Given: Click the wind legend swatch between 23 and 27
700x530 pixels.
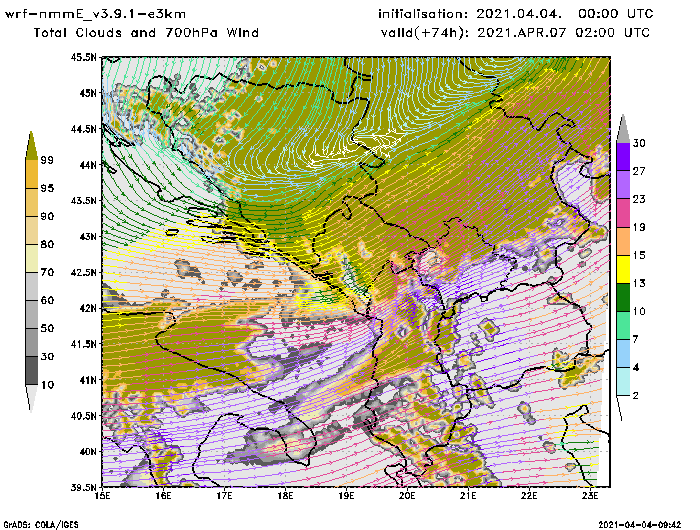Looking at the screenshot, I should pos(623,185).
